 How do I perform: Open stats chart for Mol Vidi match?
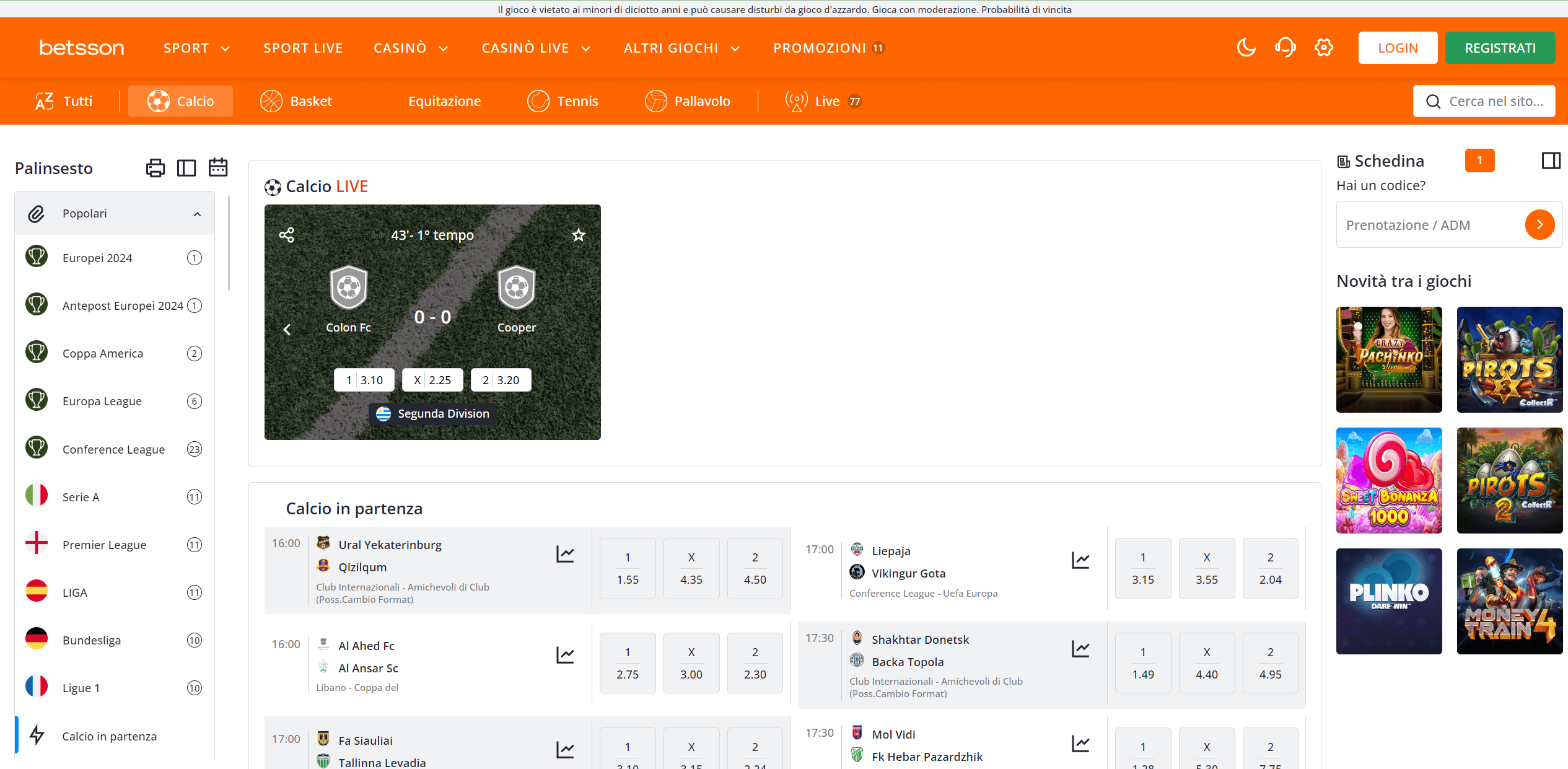pyautogui.click(x=1080, y=744)
